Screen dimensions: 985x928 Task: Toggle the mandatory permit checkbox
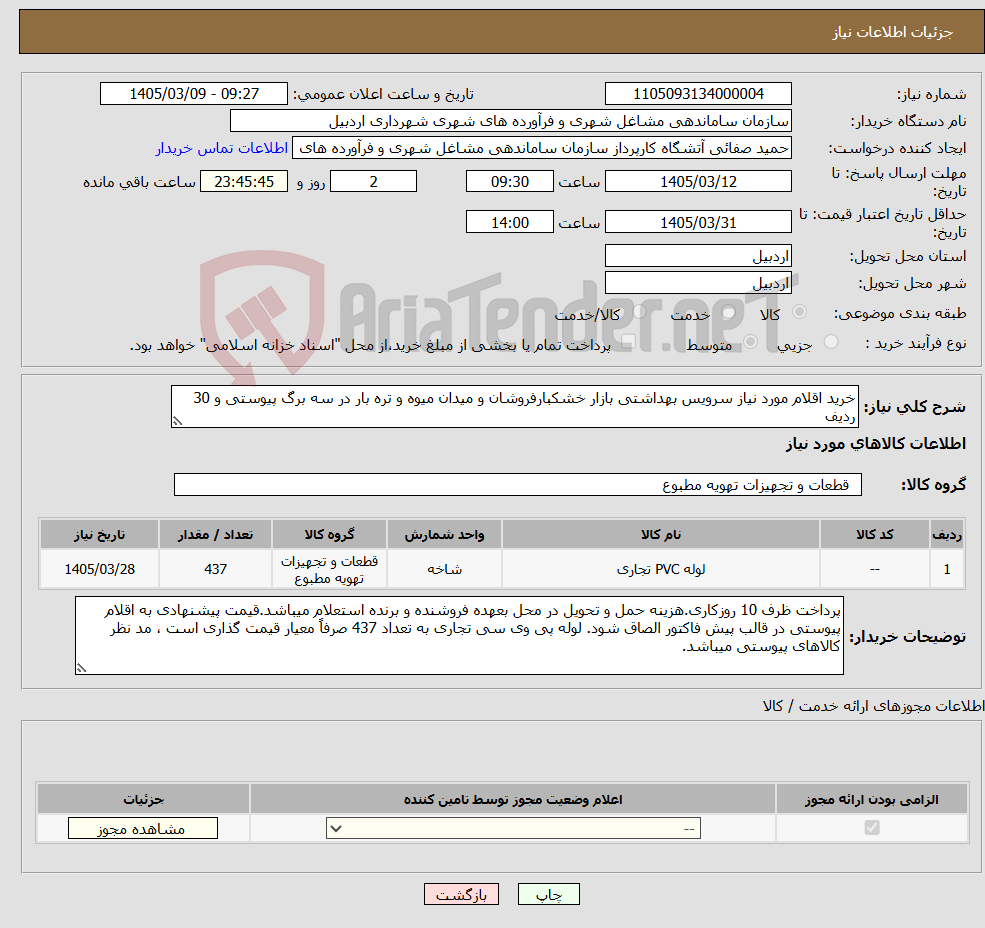872,827
